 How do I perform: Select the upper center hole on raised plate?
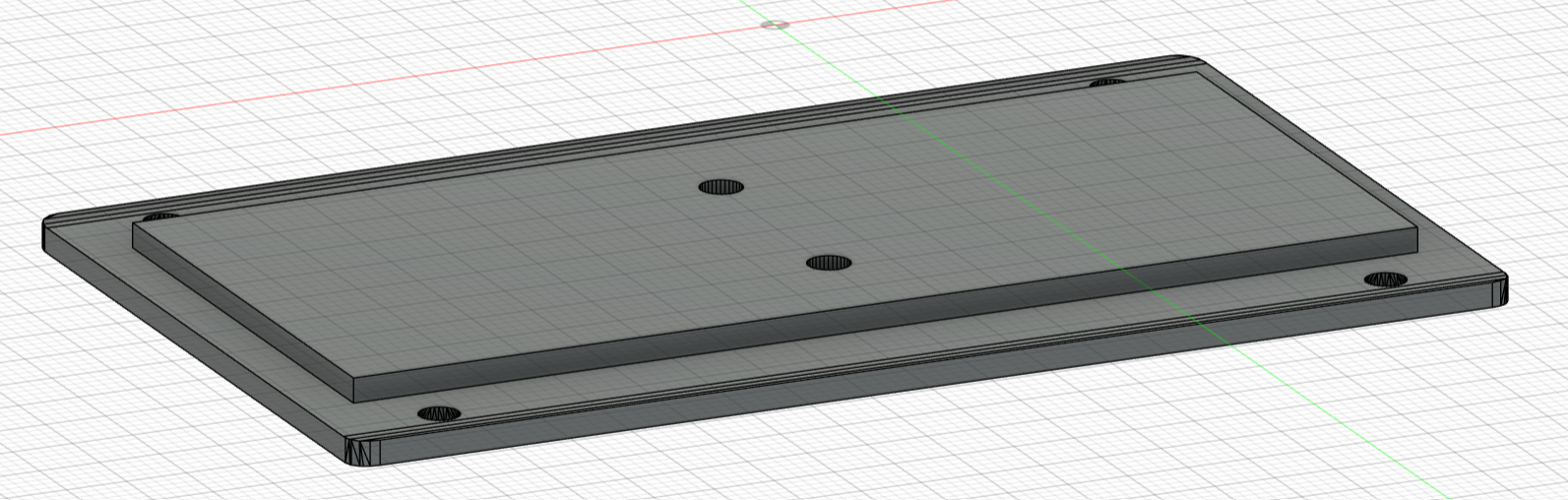coord(721,187)
